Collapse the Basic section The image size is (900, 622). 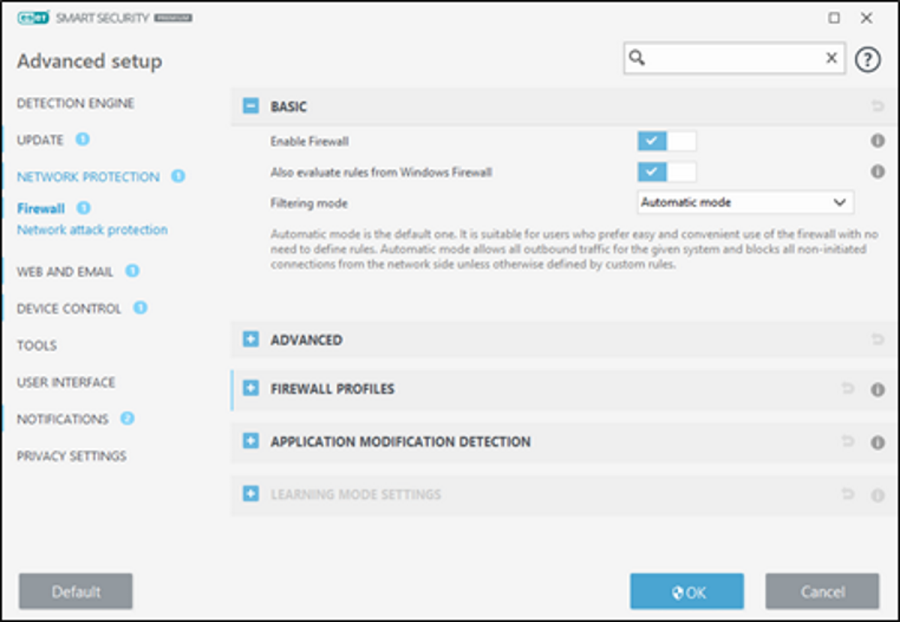(251, 106)
